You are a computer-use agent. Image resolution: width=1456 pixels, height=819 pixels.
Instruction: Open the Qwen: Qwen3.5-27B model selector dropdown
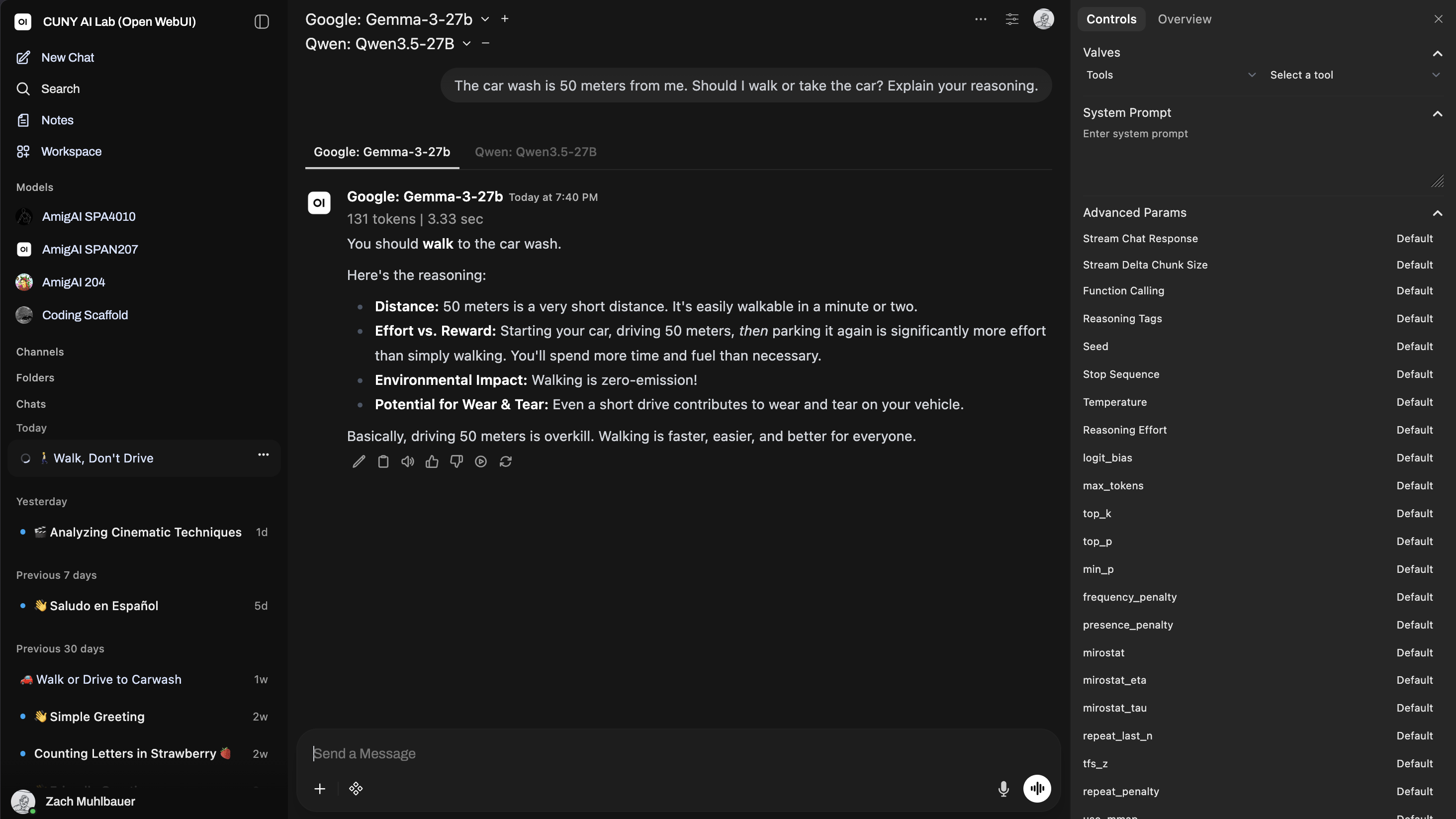point(388,44)
